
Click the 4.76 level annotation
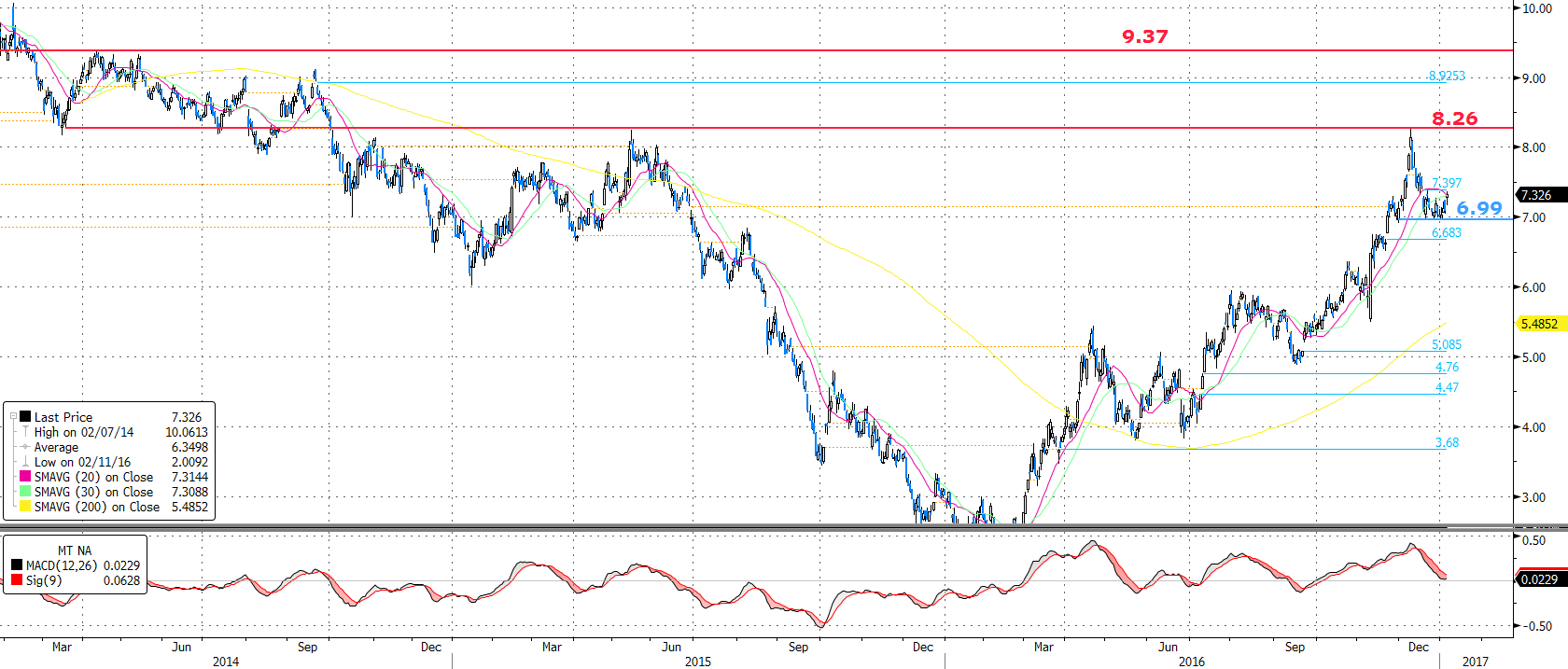pos(1447,367)
